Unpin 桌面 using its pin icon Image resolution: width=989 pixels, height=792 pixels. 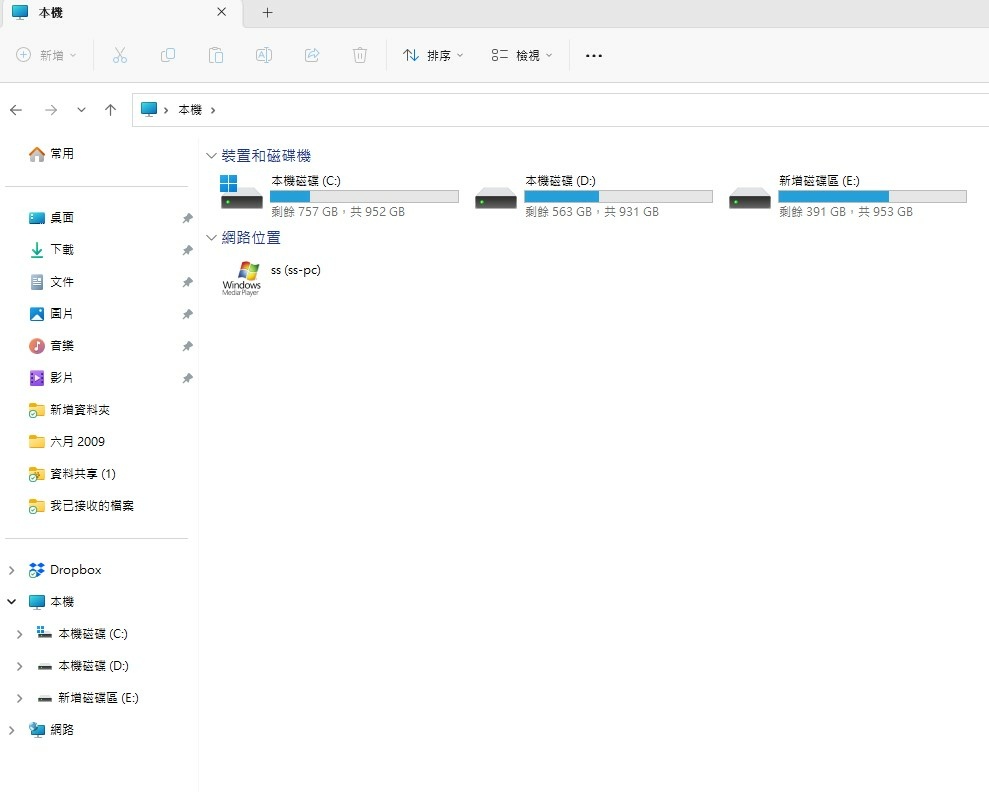[x=187, y=218]
